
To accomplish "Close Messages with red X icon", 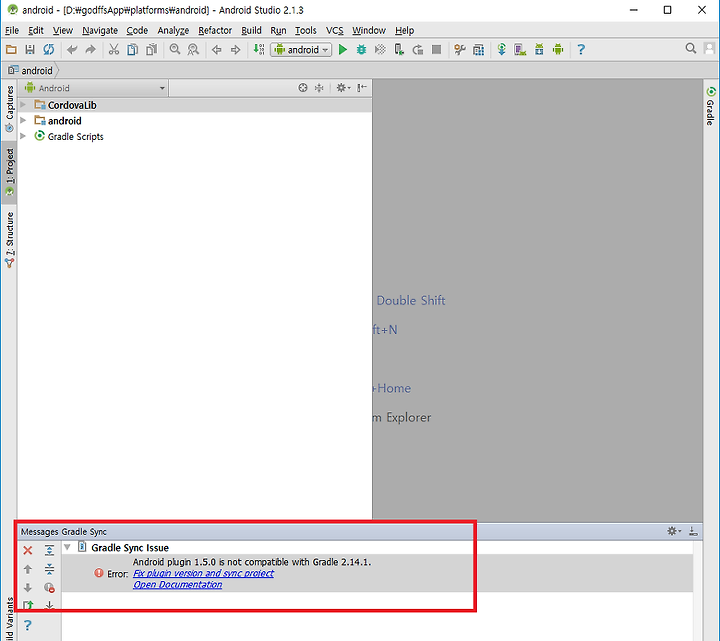I will (x=28, y=550).
